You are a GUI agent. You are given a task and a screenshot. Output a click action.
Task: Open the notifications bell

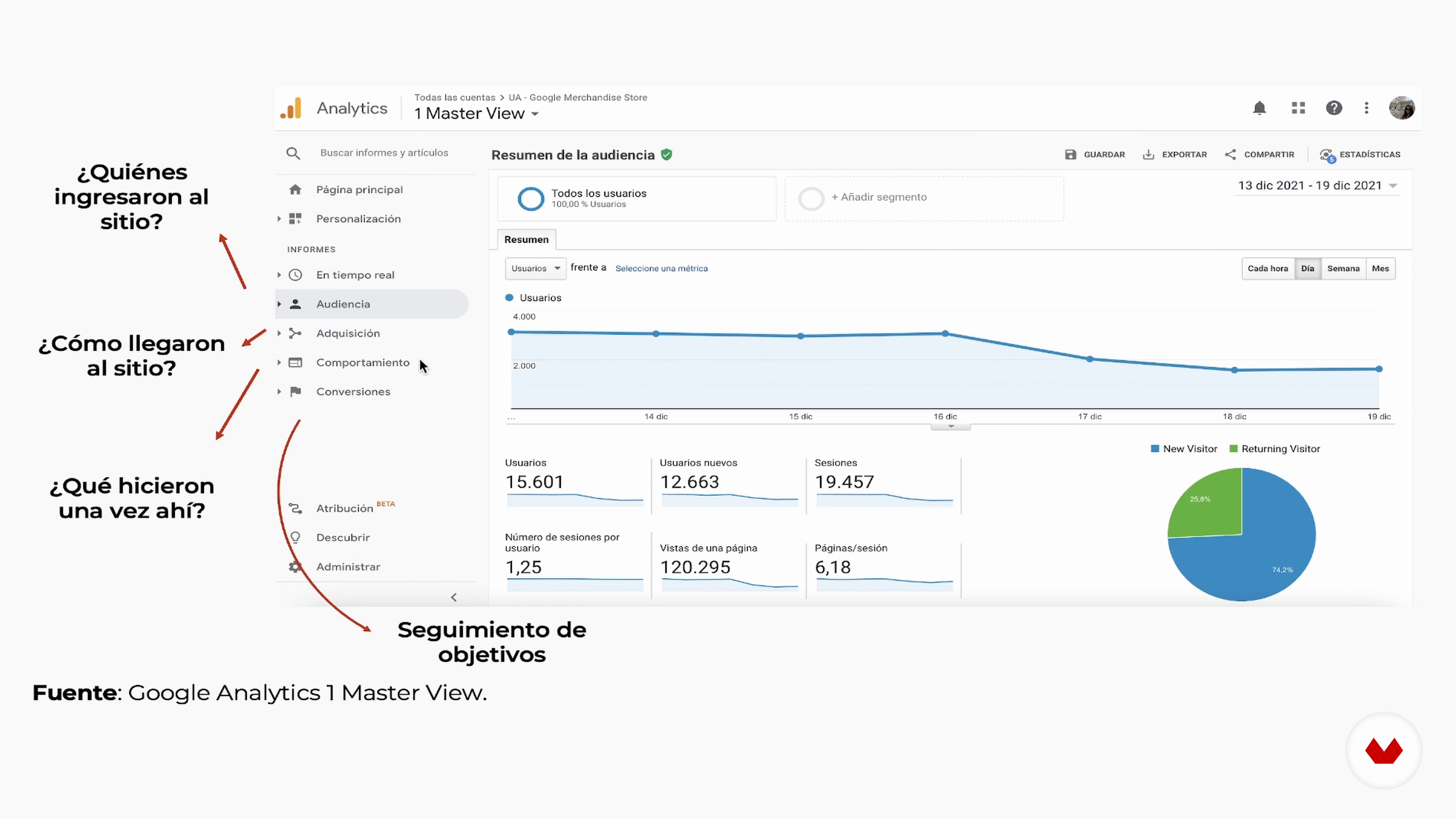pos(1259,108)
